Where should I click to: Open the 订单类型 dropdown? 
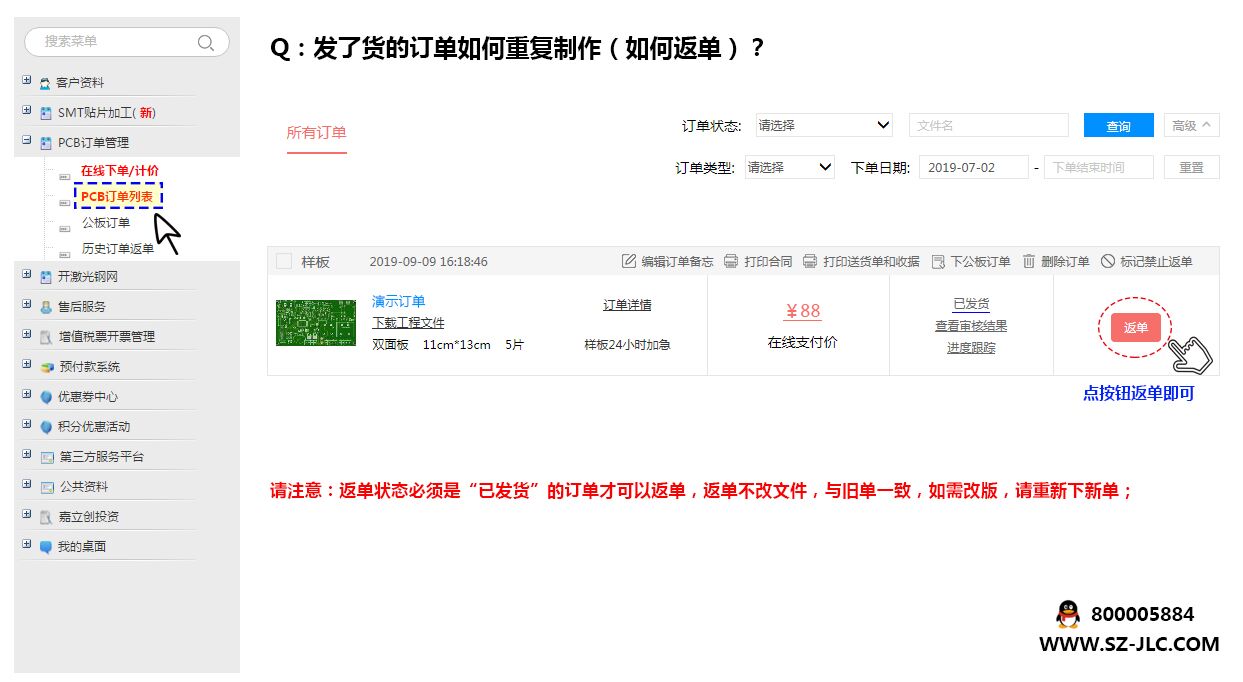(789, 167)
